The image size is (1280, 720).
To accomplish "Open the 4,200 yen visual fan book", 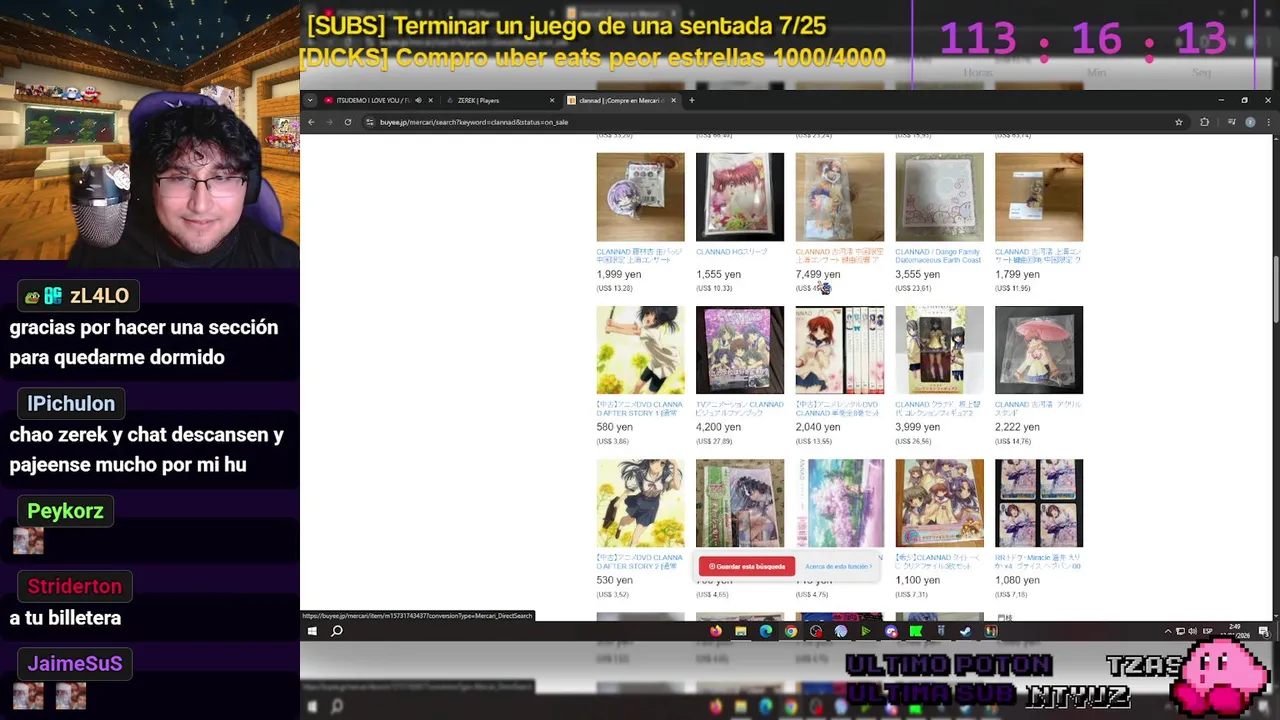I will 740,350.
